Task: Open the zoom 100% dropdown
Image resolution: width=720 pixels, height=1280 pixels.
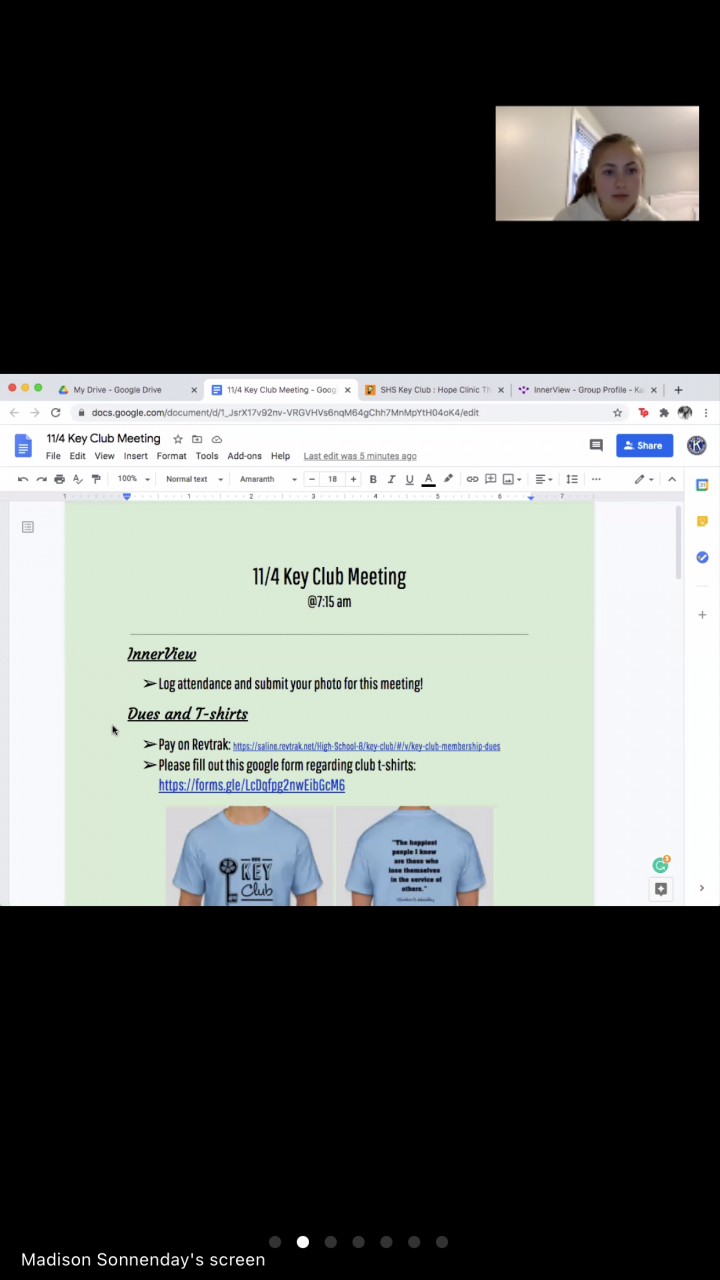Action: [133, 479]
